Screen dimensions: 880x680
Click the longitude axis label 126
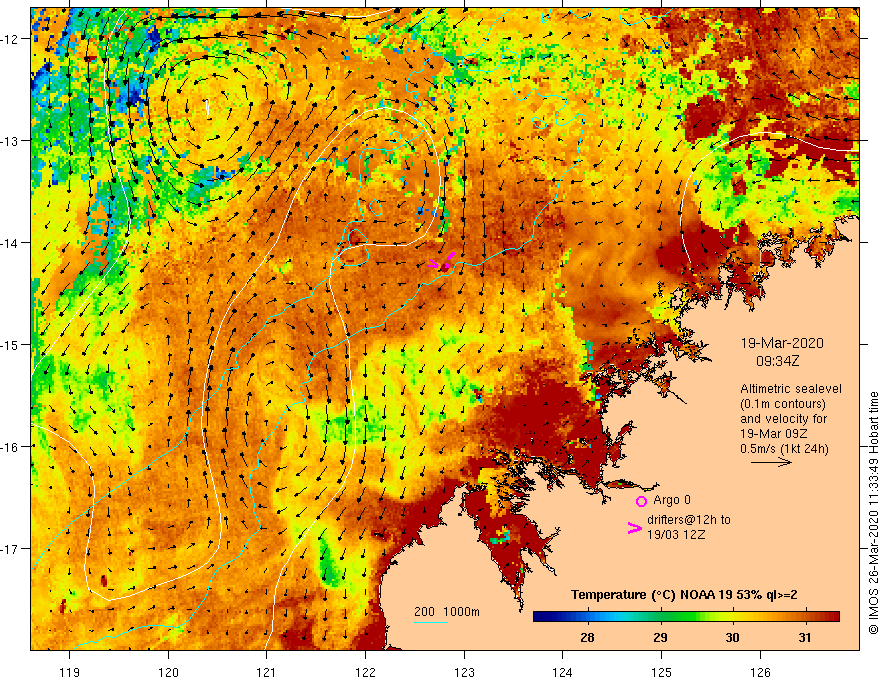760,672
